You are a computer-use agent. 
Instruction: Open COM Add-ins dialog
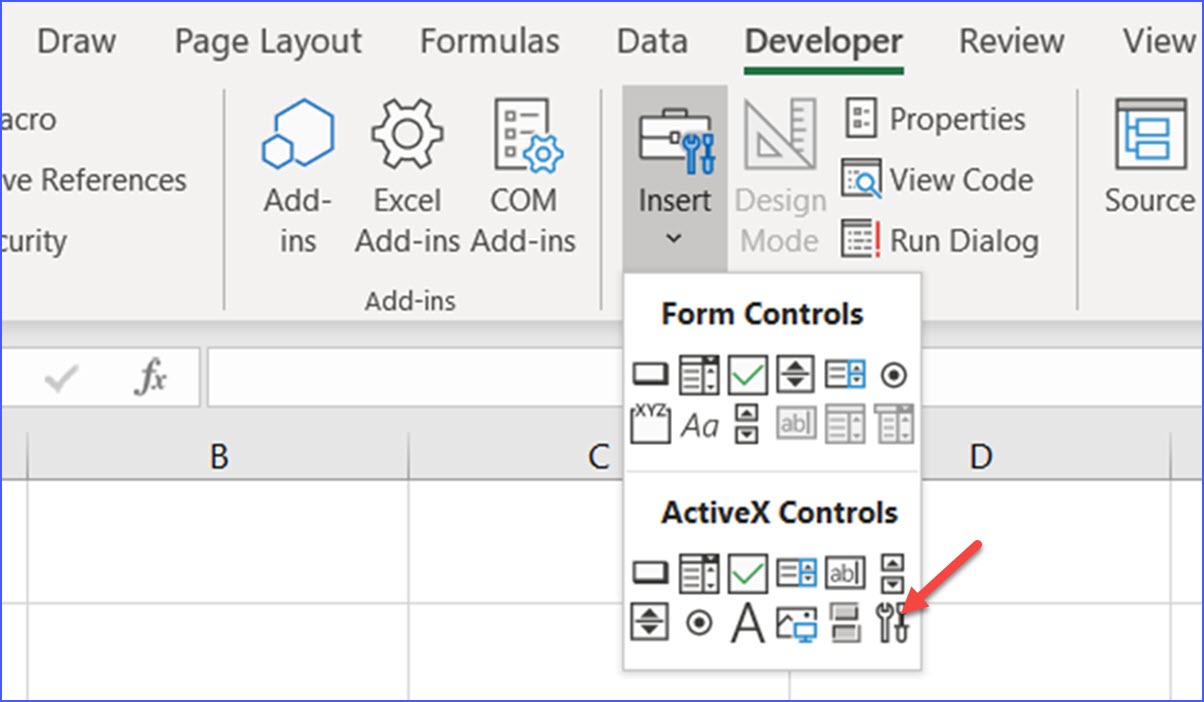pyautogui.click(x=523, y=178)
